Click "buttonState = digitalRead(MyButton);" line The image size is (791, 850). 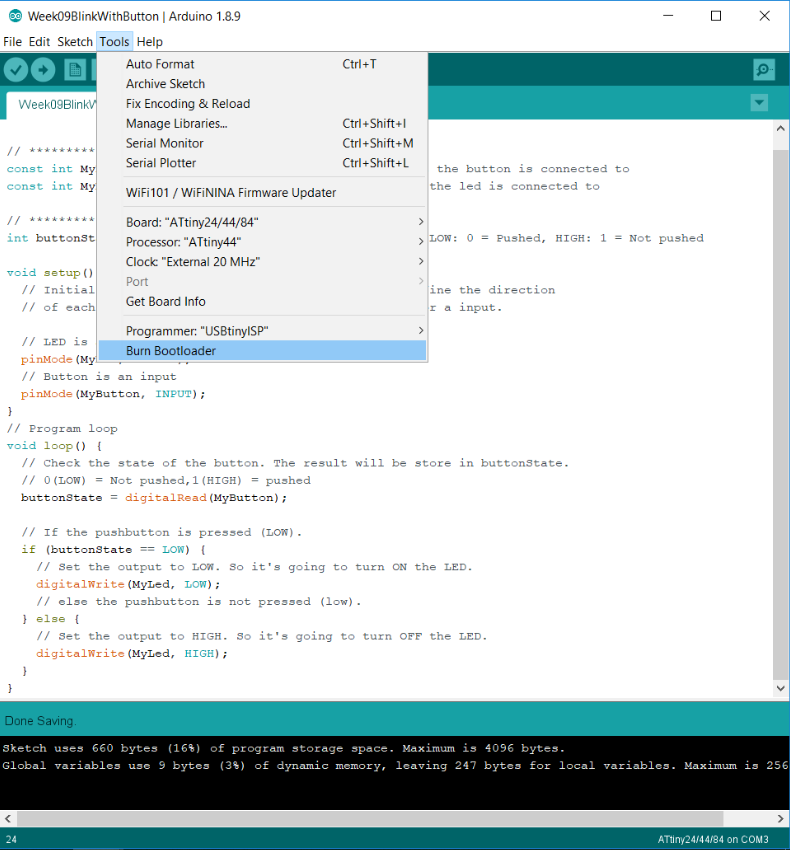(154, 498)
